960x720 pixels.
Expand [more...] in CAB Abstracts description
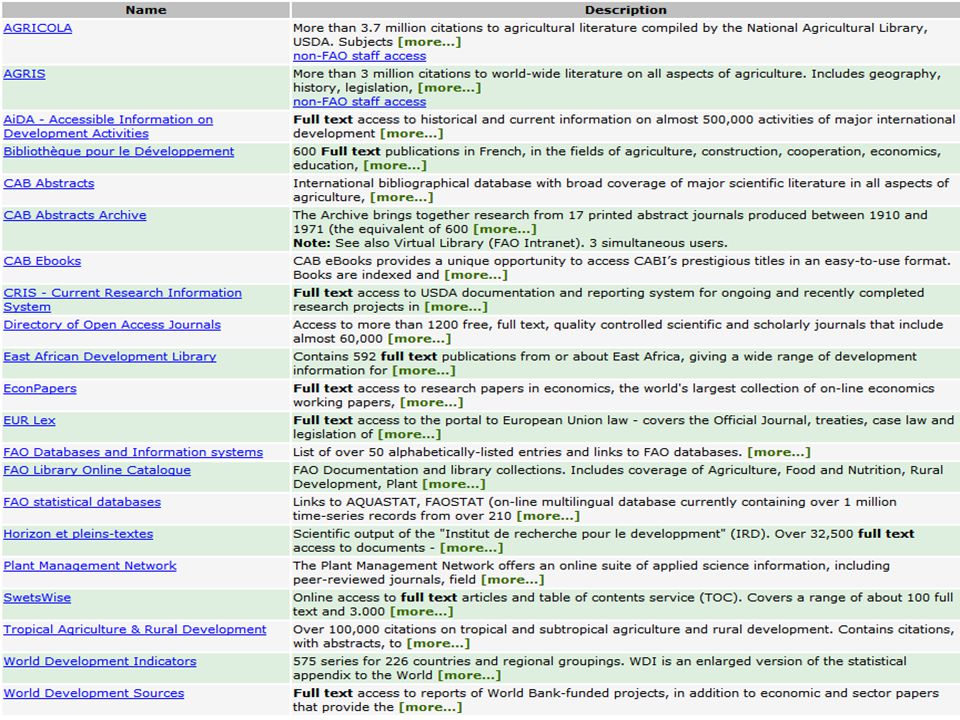click(x=402, y=197)
